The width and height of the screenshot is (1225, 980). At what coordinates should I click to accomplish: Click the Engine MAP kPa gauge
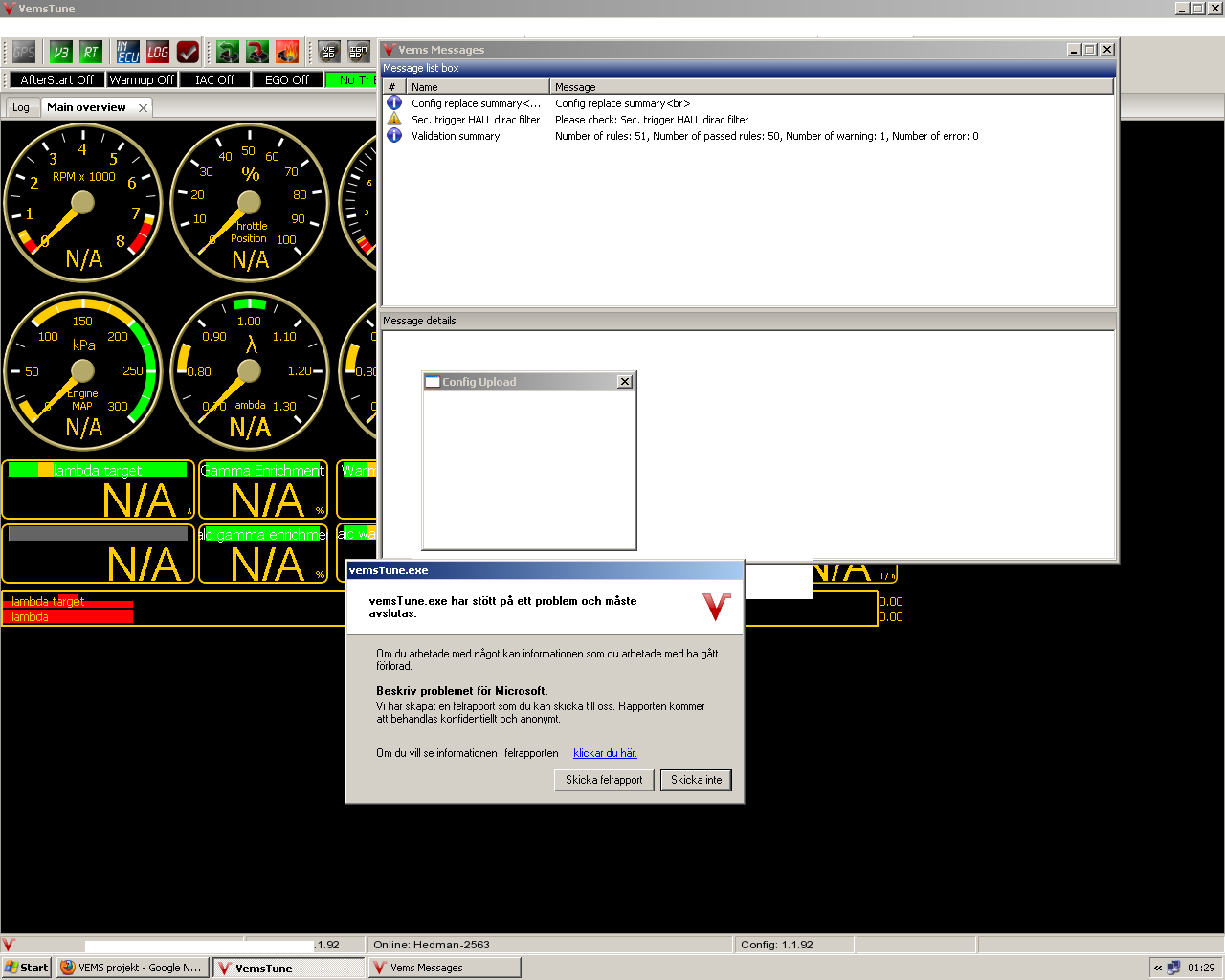[x=83, y=371]
